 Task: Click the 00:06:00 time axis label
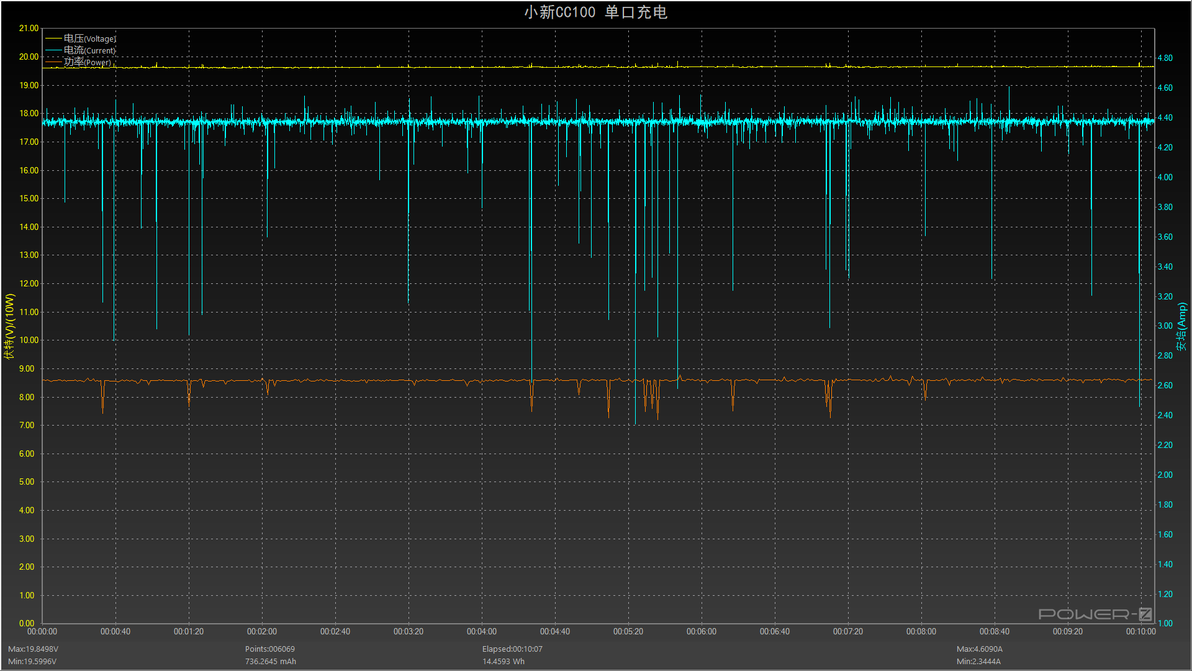click(x=702, y=631)
